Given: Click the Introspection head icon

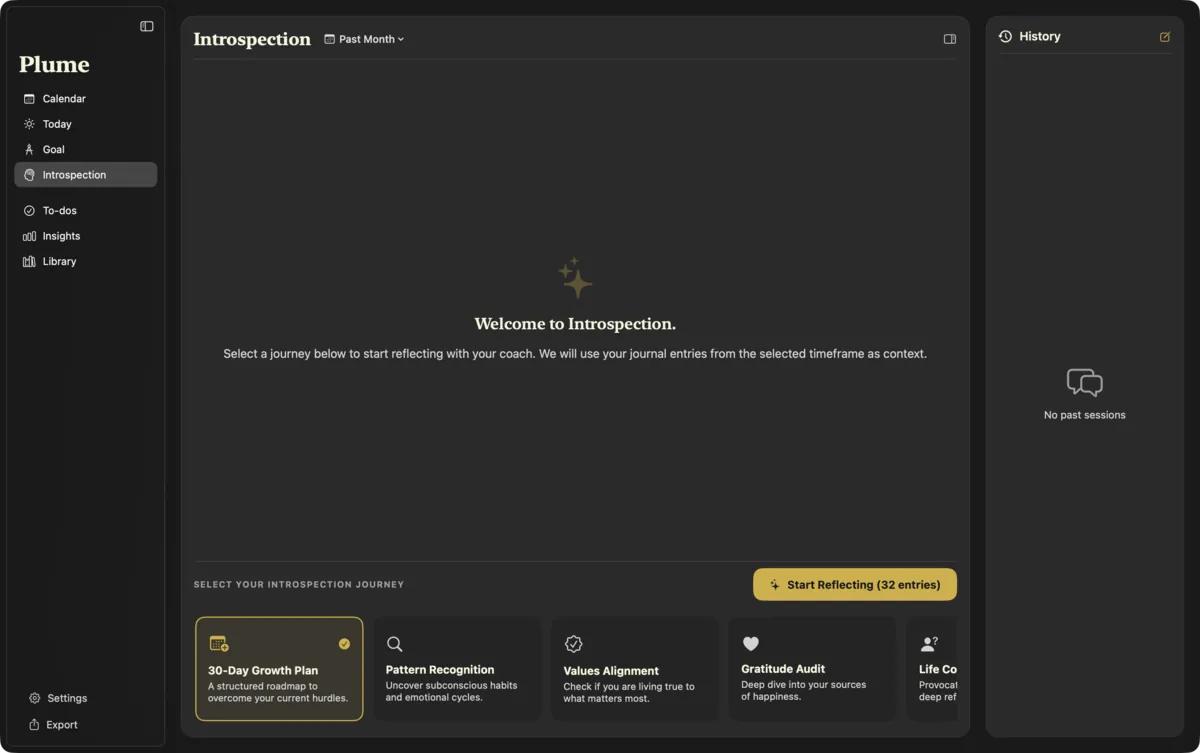Looking at the screenshot, I should pyautogui.click(x=29, y=175).
